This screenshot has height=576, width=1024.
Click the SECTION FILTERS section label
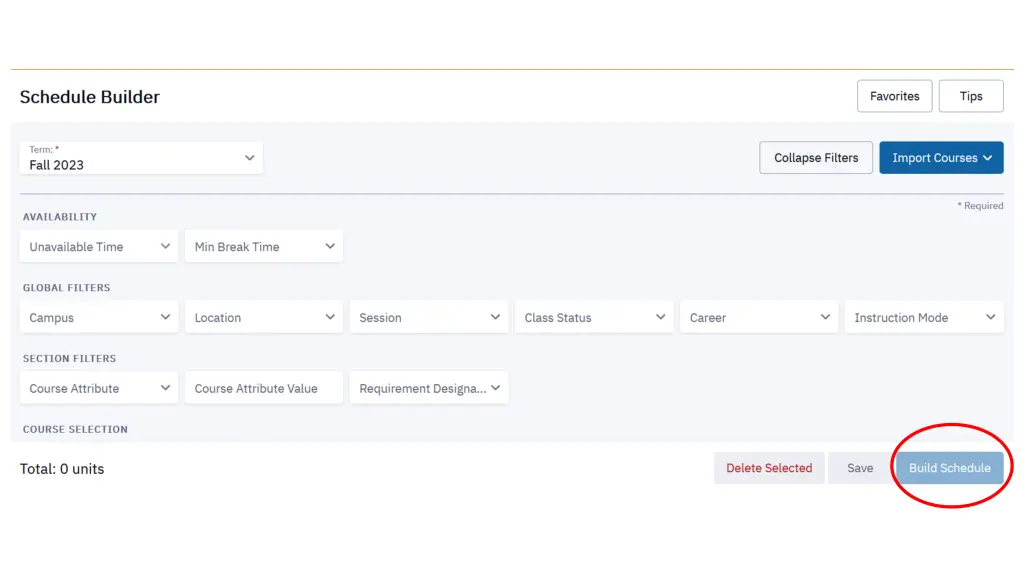[x=69, y=359]
